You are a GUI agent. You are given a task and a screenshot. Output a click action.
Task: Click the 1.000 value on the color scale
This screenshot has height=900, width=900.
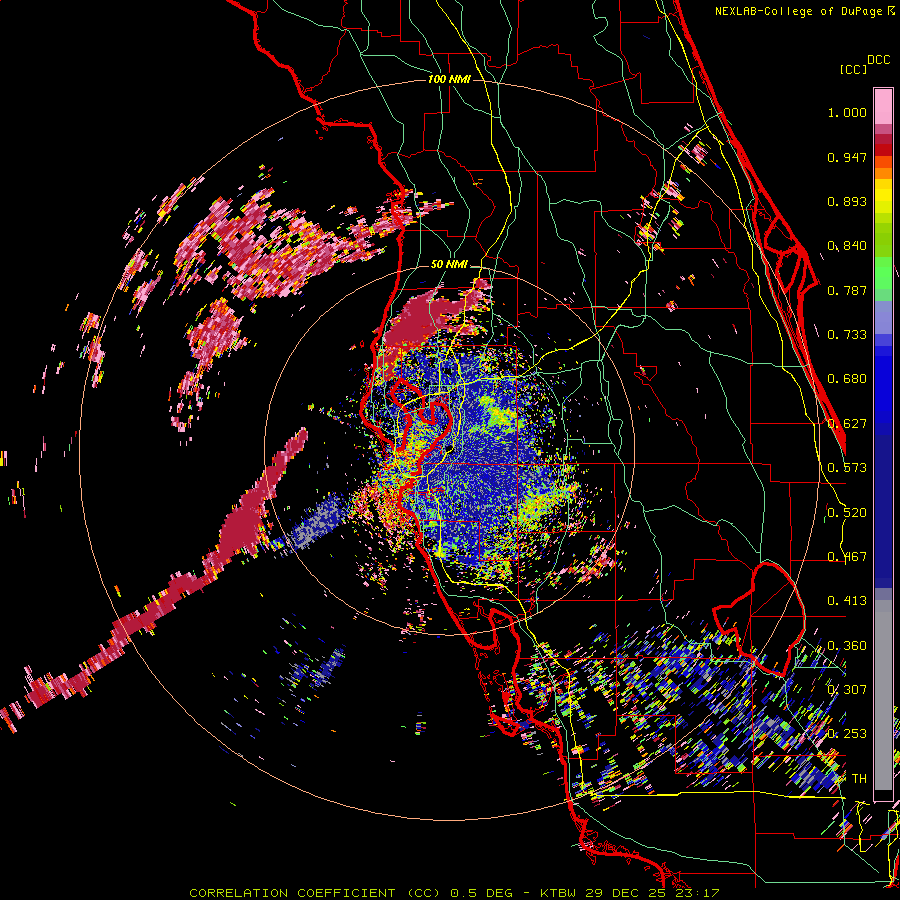(x=847, y=112)
